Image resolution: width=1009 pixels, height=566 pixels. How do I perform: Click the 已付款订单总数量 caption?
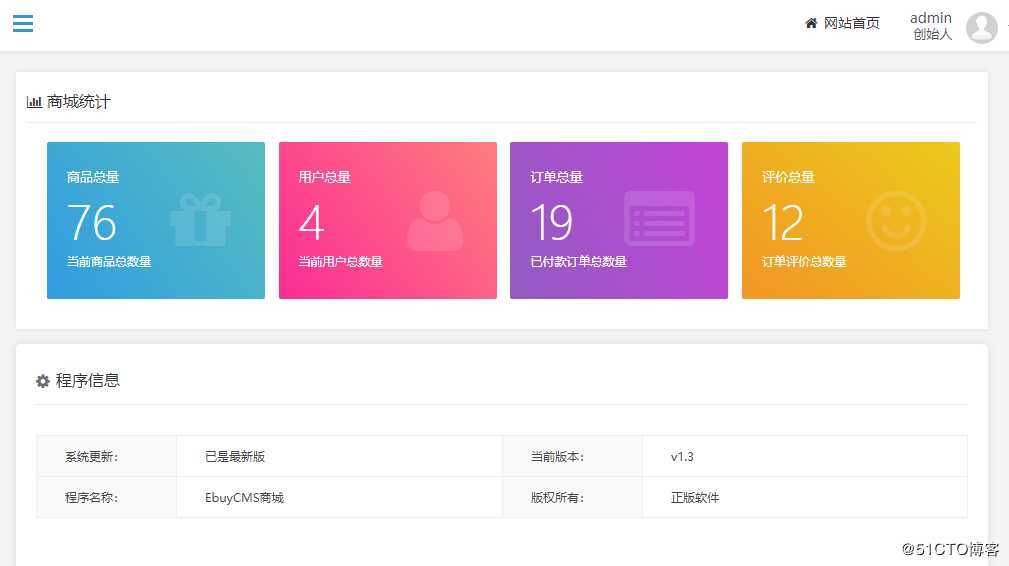point(578,262)
